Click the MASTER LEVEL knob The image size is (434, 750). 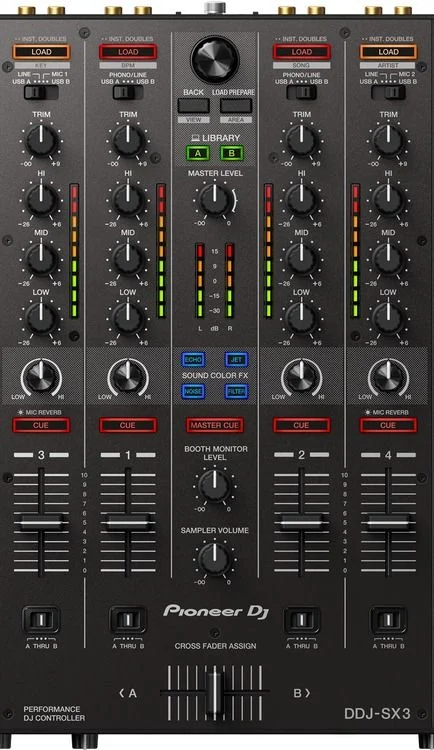pyautogui.click(x=215, y=199)
